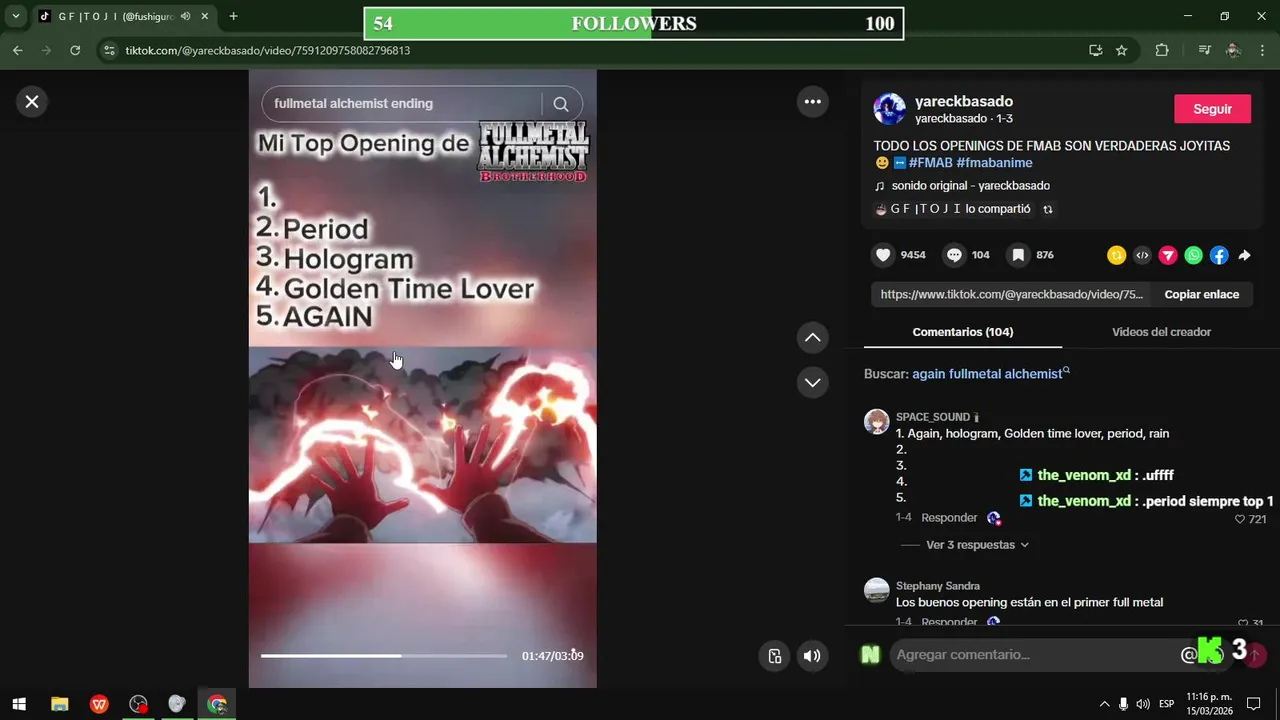Follow yareckbasado with the Seguir button
Viewport: 1280px width, 720px height.
pyautogui.click(x=1212, y=109)
